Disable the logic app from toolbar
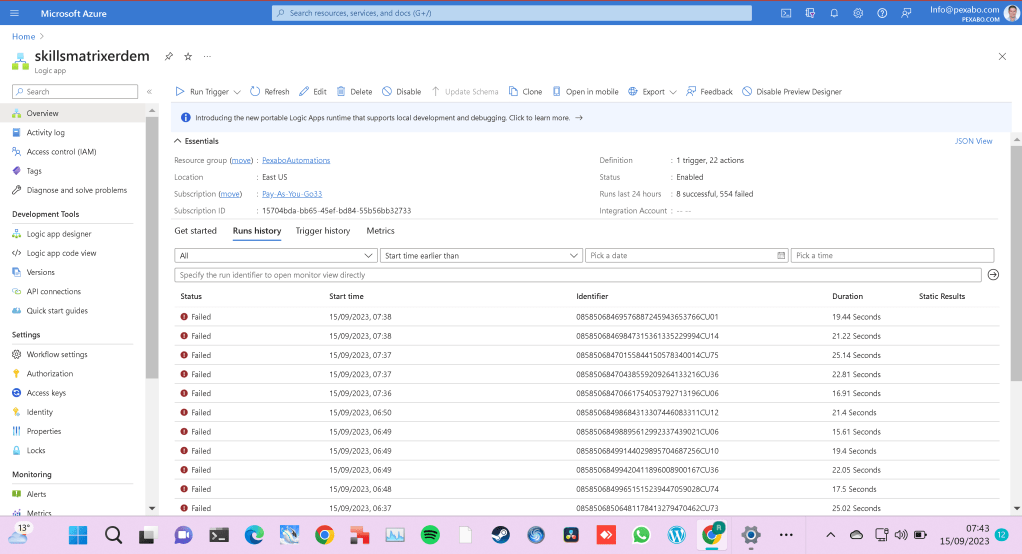 (402, 92)
